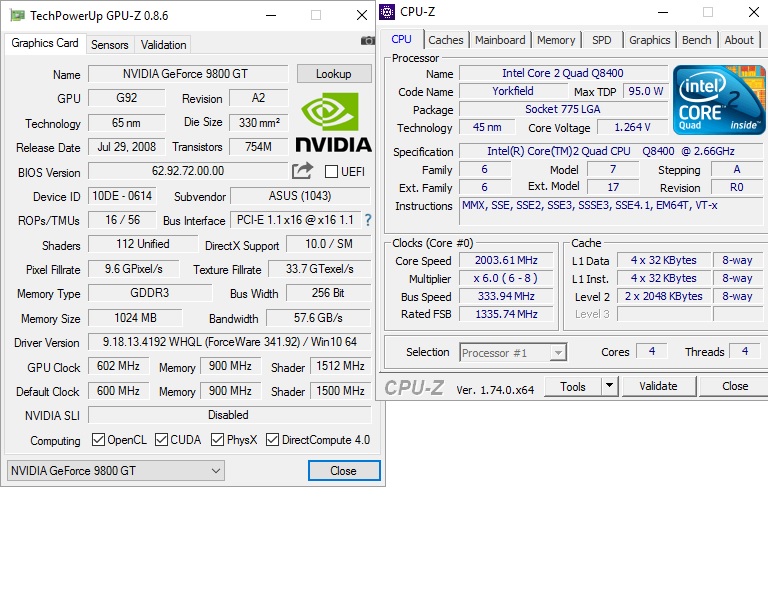Click the Specification Intel(R) Core(TM)2 Quad value
768x614 pixels.
pyautogui.click(x=613, y=151)
